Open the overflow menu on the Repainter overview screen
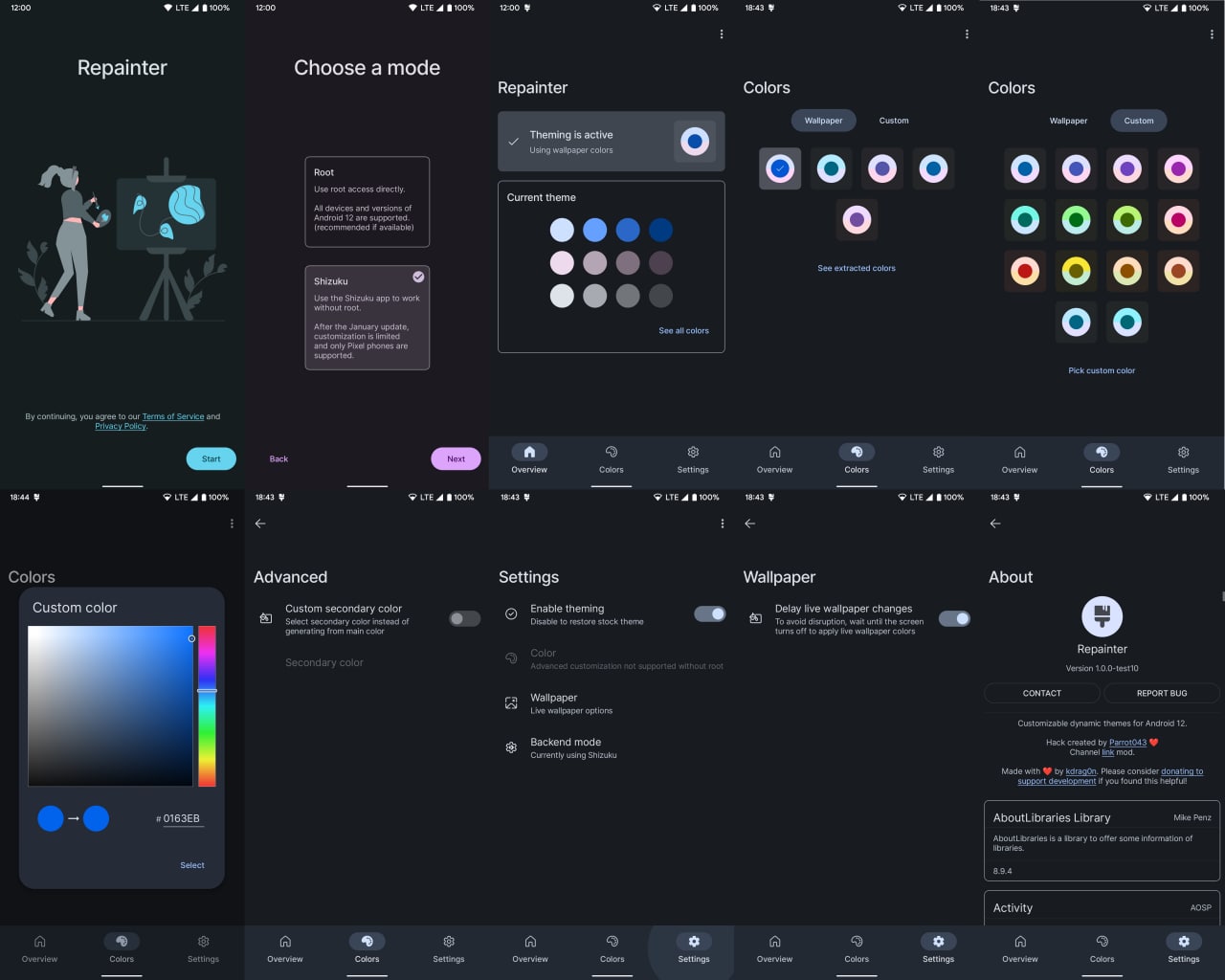 coord(722,34)
